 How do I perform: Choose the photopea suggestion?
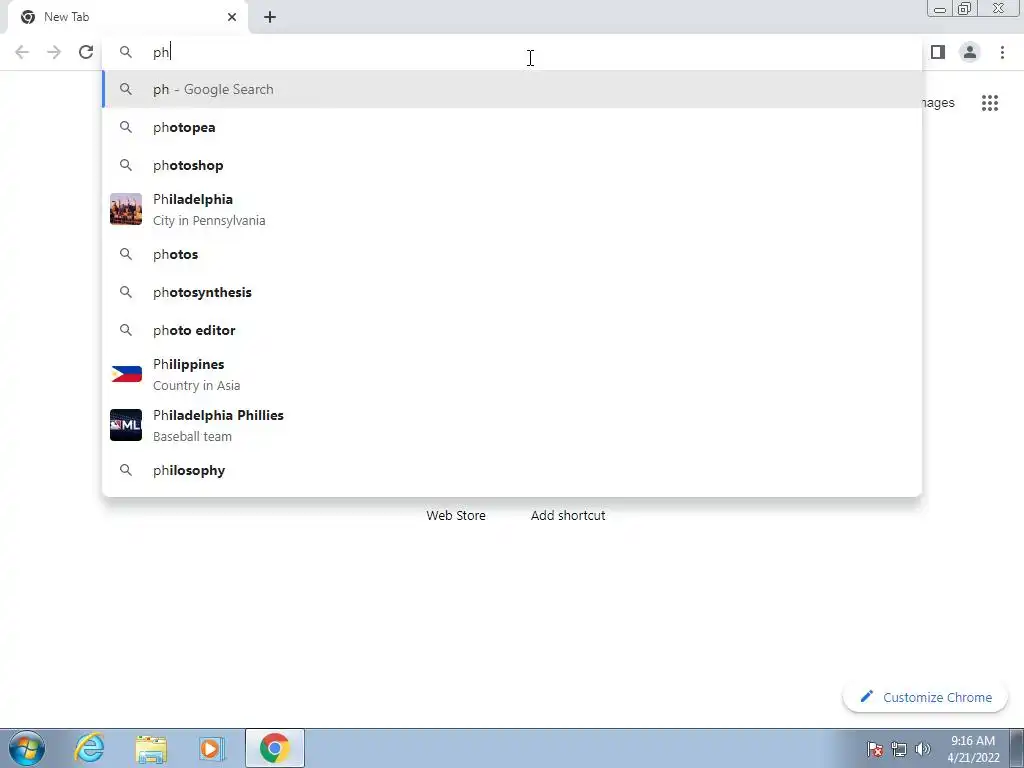click(512, 127)
